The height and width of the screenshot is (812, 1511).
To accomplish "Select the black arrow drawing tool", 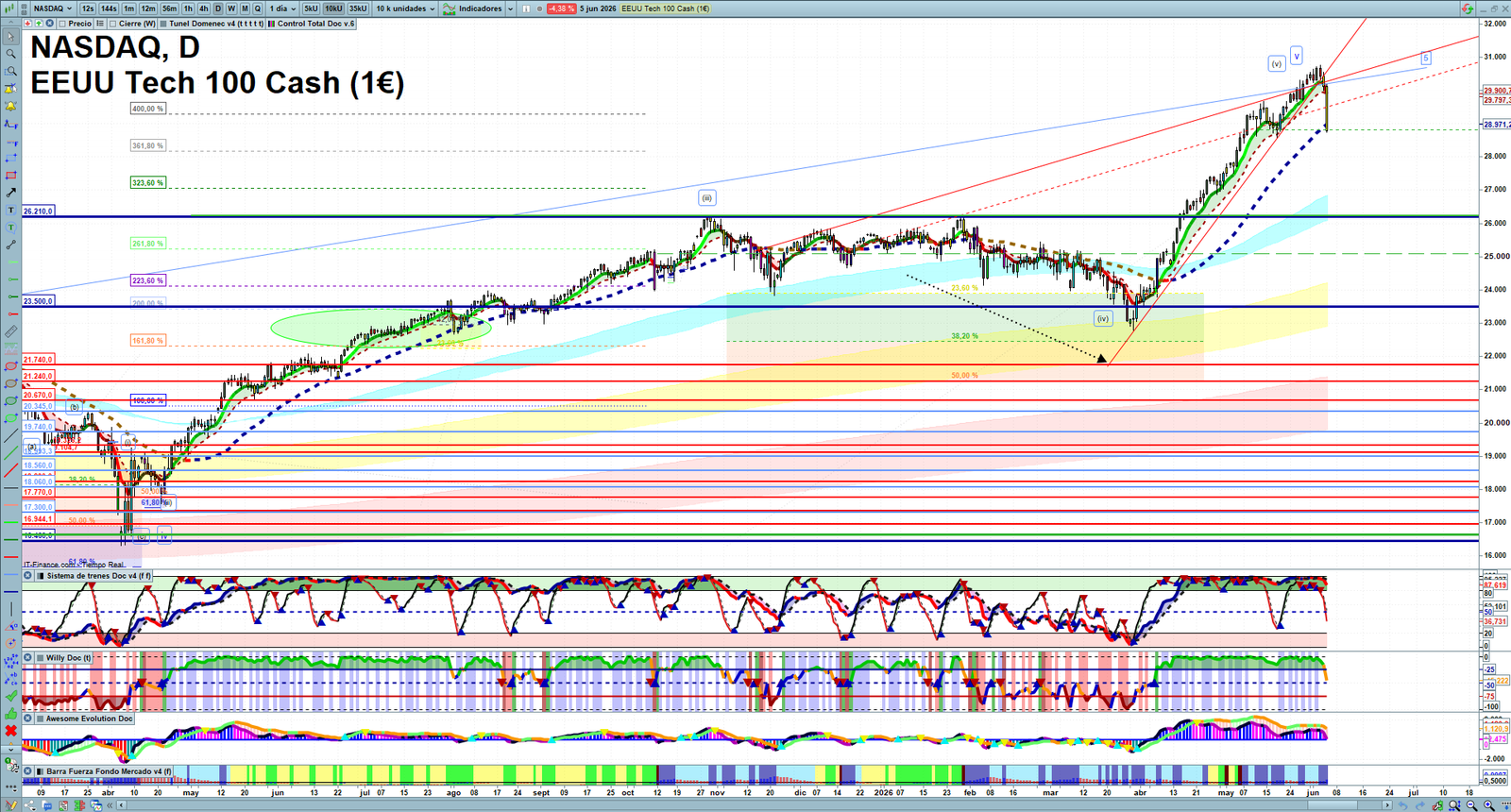I will click(x=10, y=193).
